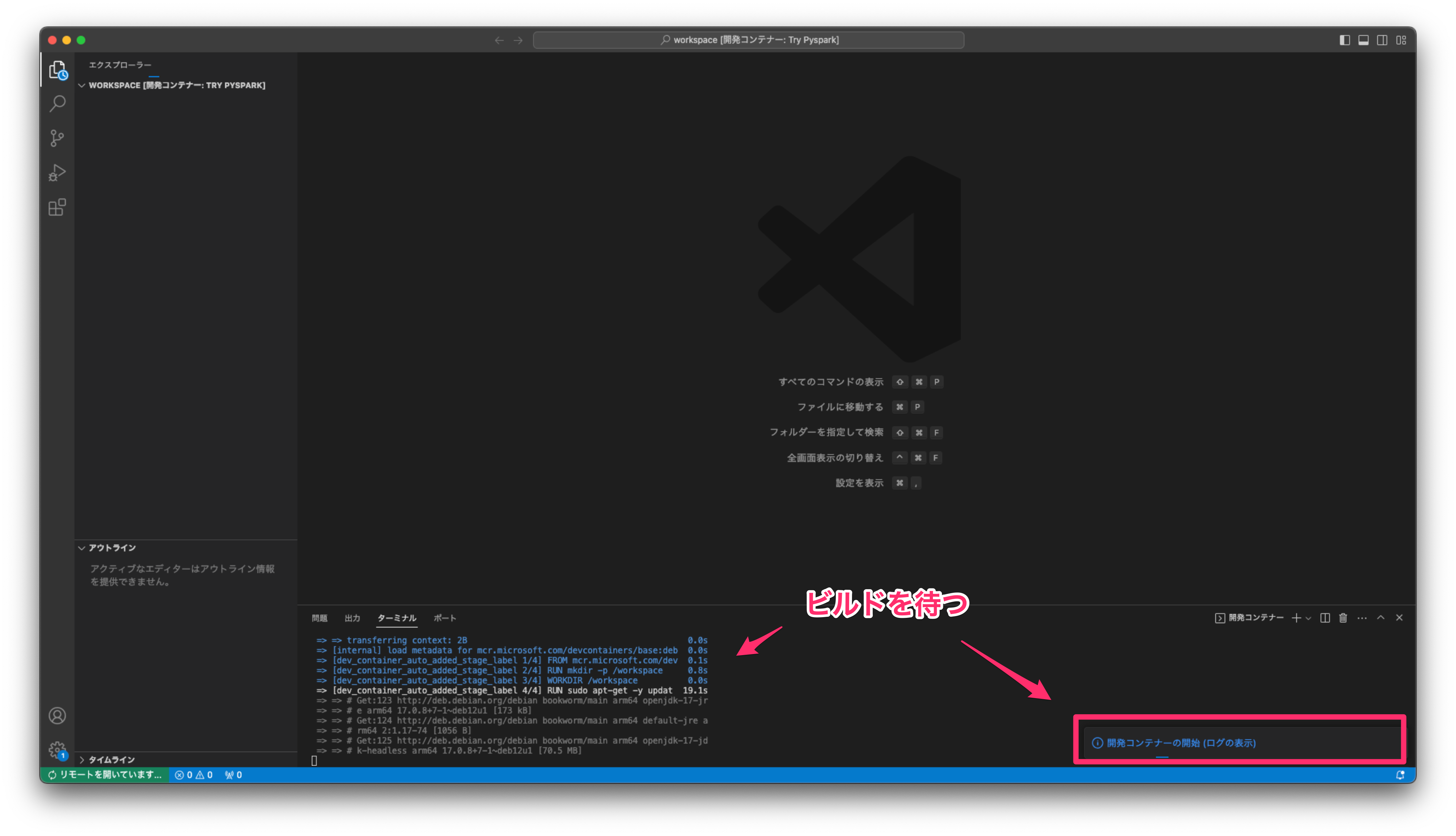Toggle the bottom panel layout button
This screenshot has height=836, width=1456.
1364,40
